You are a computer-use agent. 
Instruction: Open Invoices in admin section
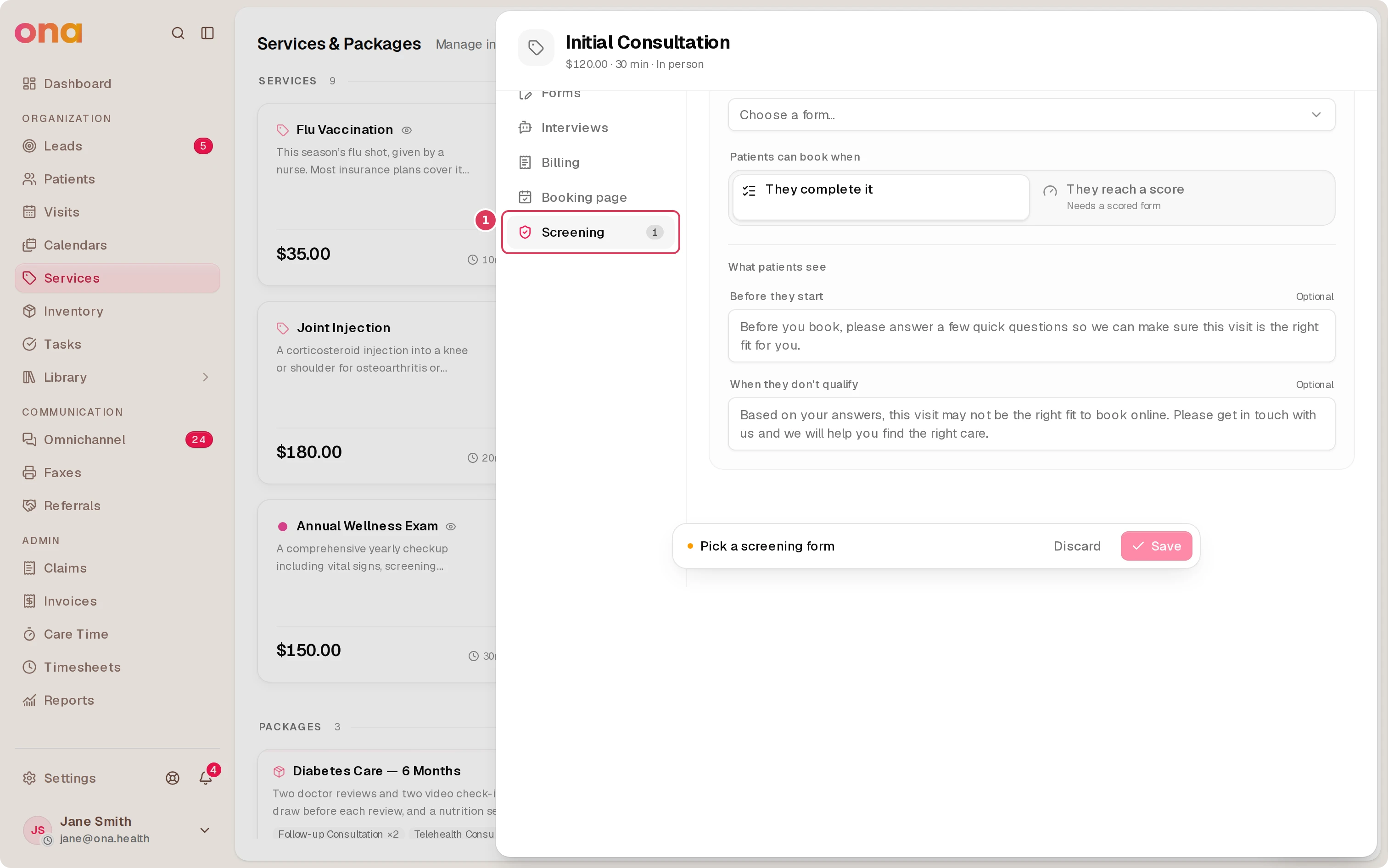click(x=117, y=601)
